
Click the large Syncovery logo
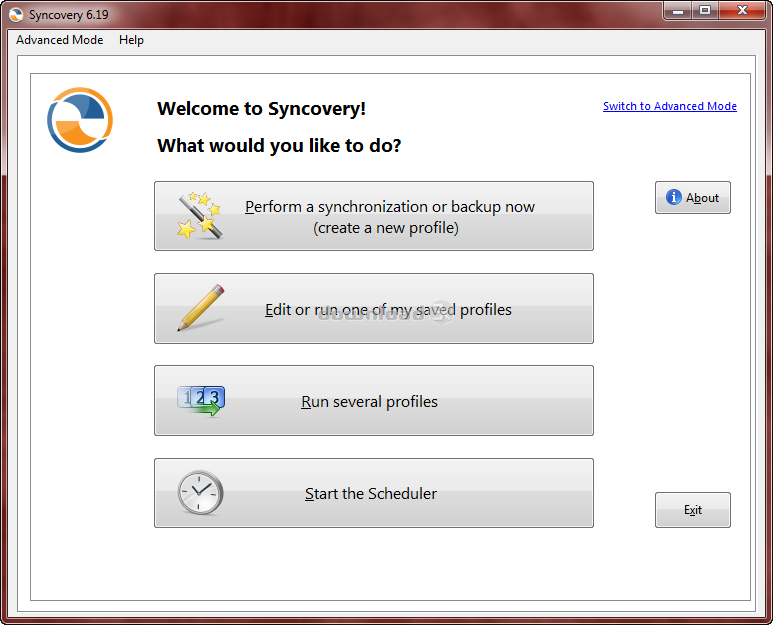click(x=80, y=120)
